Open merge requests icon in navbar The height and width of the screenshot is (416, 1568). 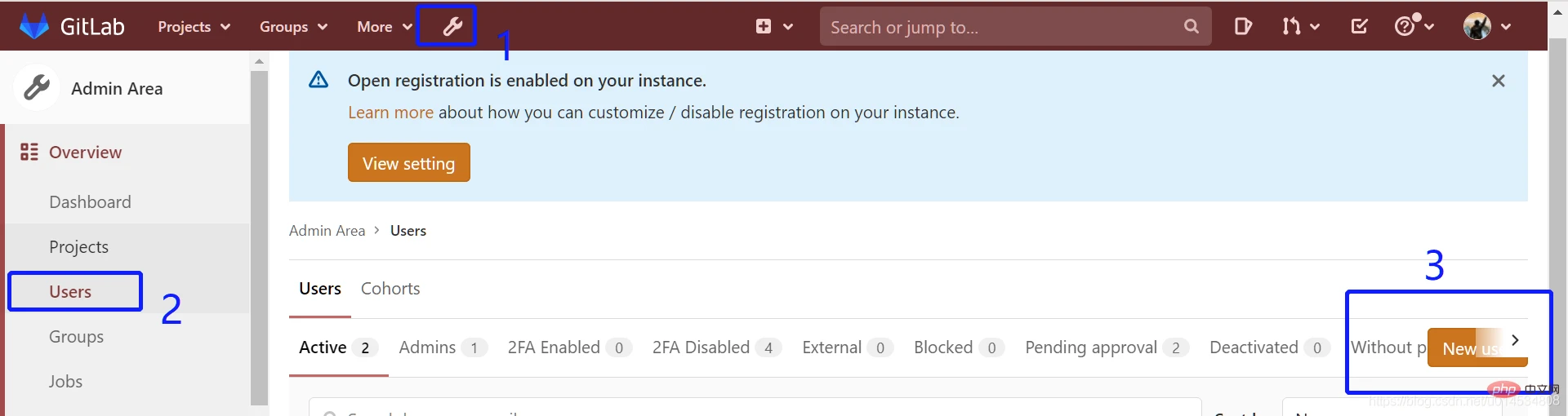pyautogui.click(x=1291, y=26)
